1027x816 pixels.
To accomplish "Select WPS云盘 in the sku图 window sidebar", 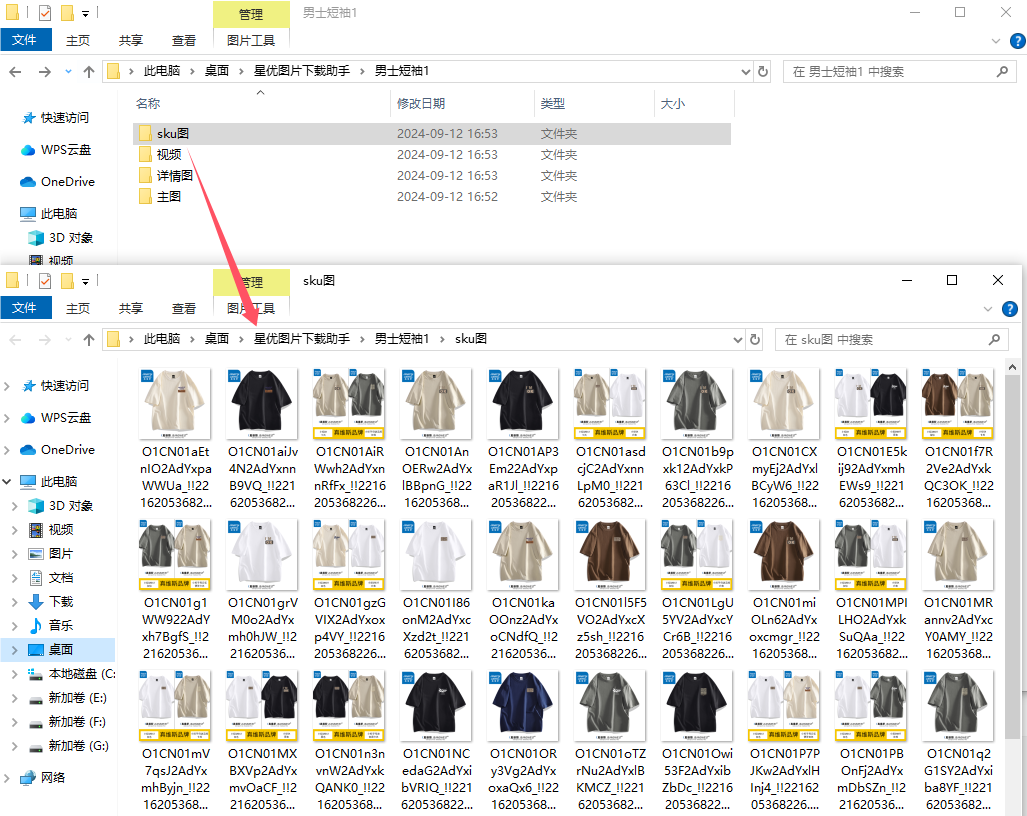I will pos(65,418).
